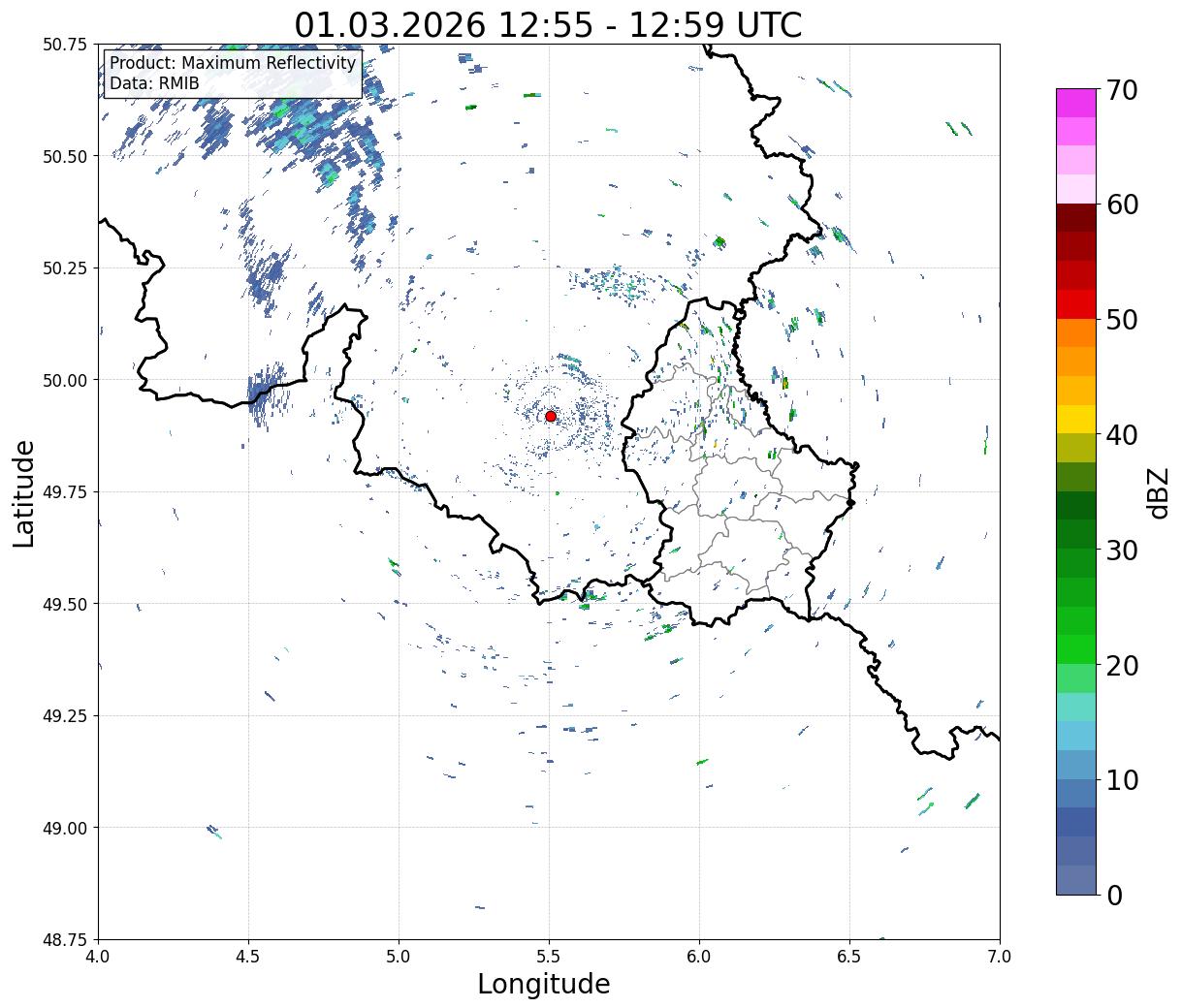The image size is (1182, 1008).
Task: Click the bright red 50 dBZ swatch
Action: tap(1076, 304)
